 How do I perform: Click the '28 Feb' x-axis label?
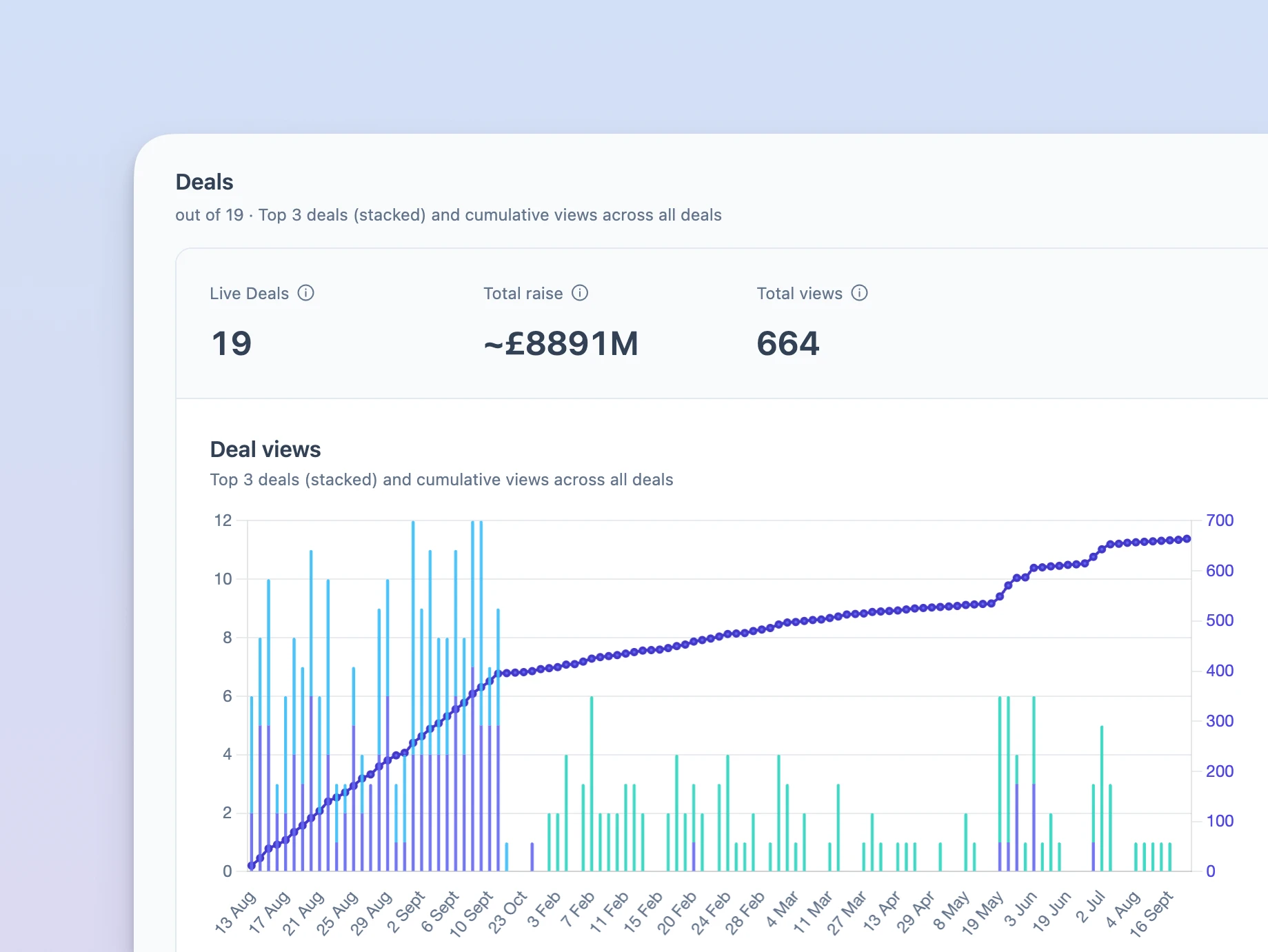[x=745, y=912]
